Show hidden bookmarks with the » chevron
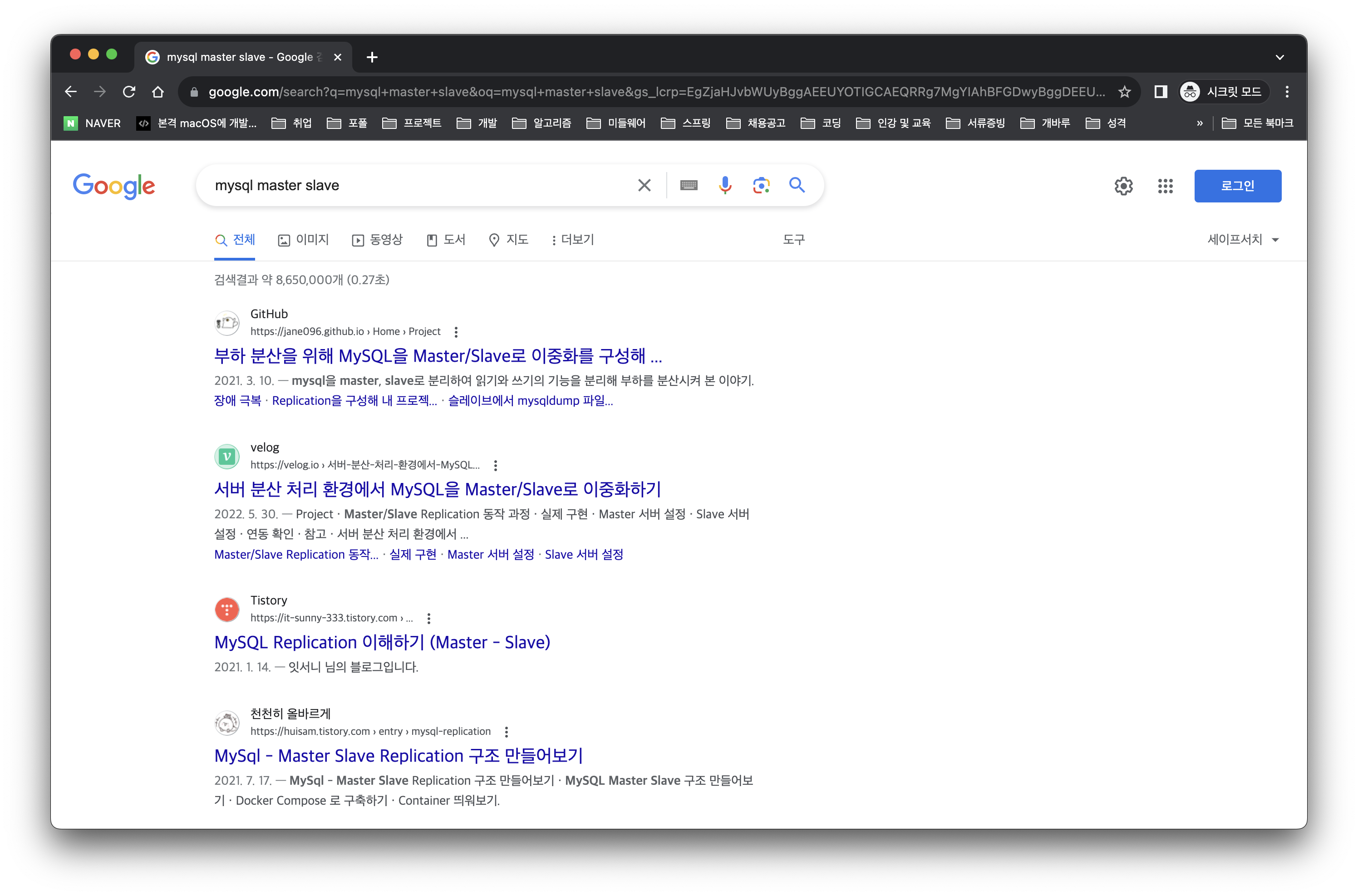1358x896 pixels. pos(1199,123)
